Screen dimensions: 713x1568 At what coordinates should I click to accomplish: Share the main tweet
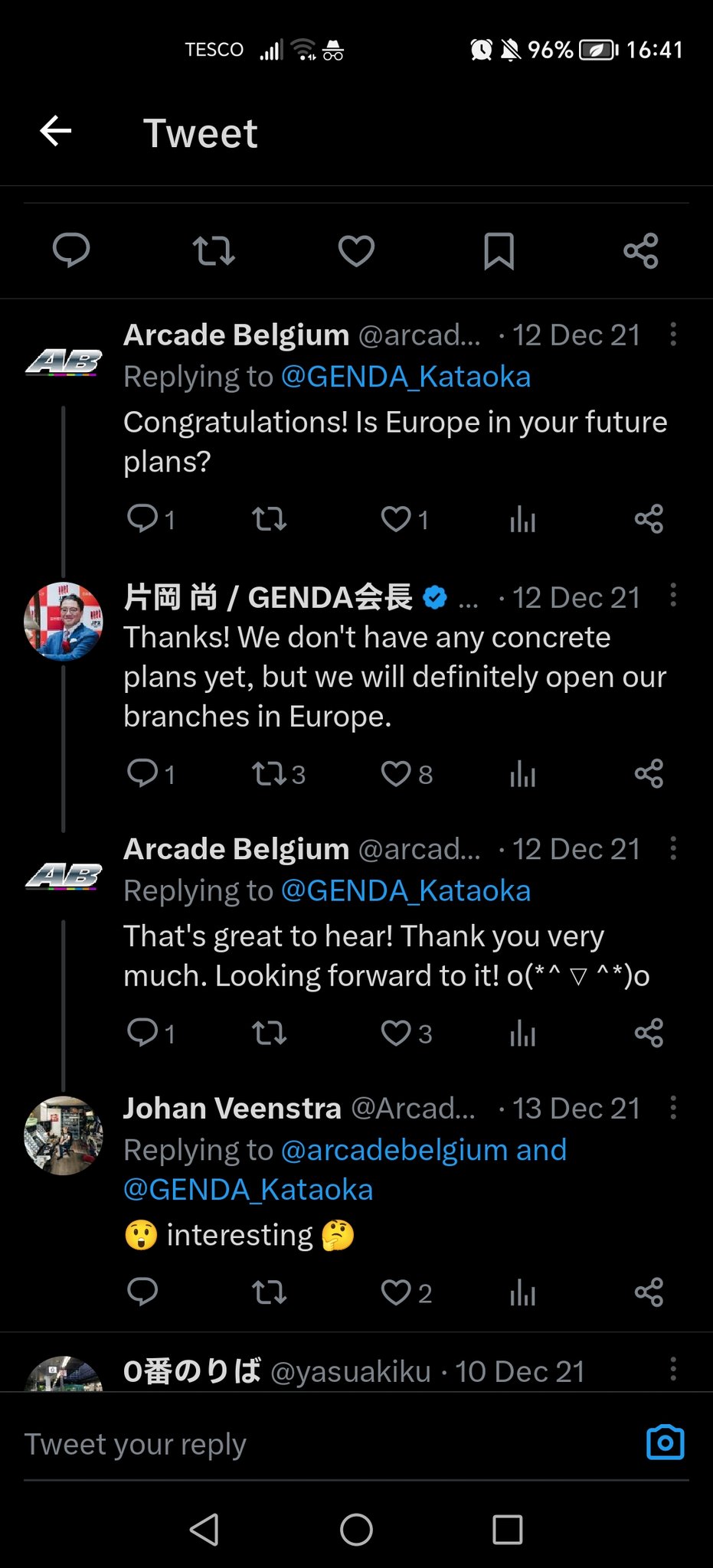641,251
